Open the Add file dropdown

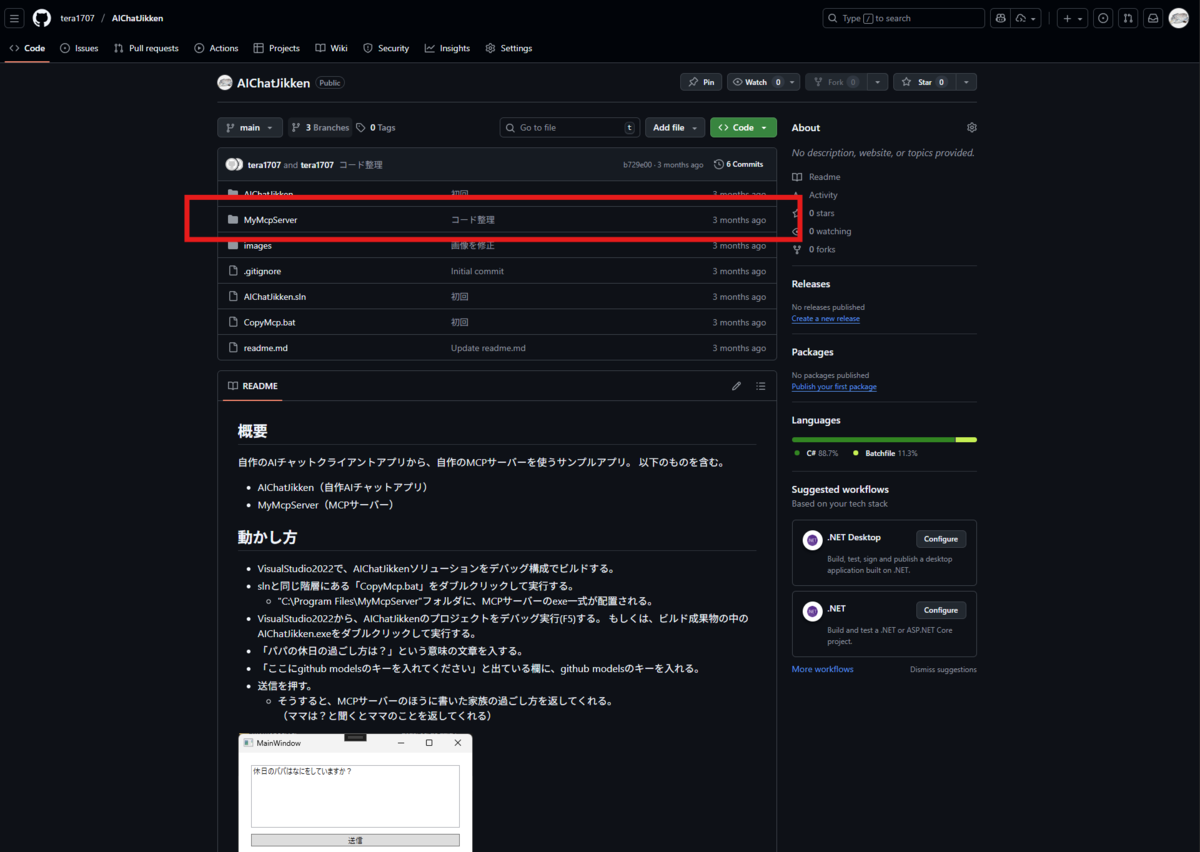[x=675, y=128]
